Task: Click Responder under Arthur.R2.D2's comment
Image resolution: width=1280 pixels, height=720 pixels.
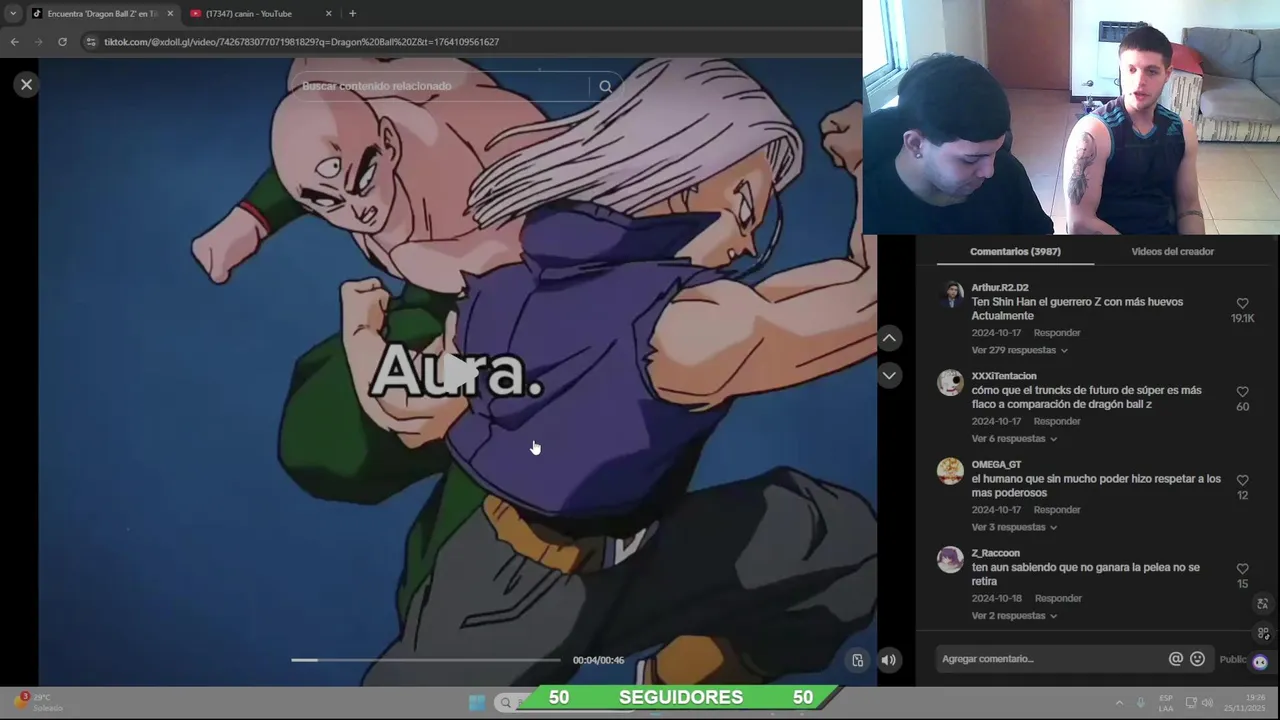Action: (1057, 333)
